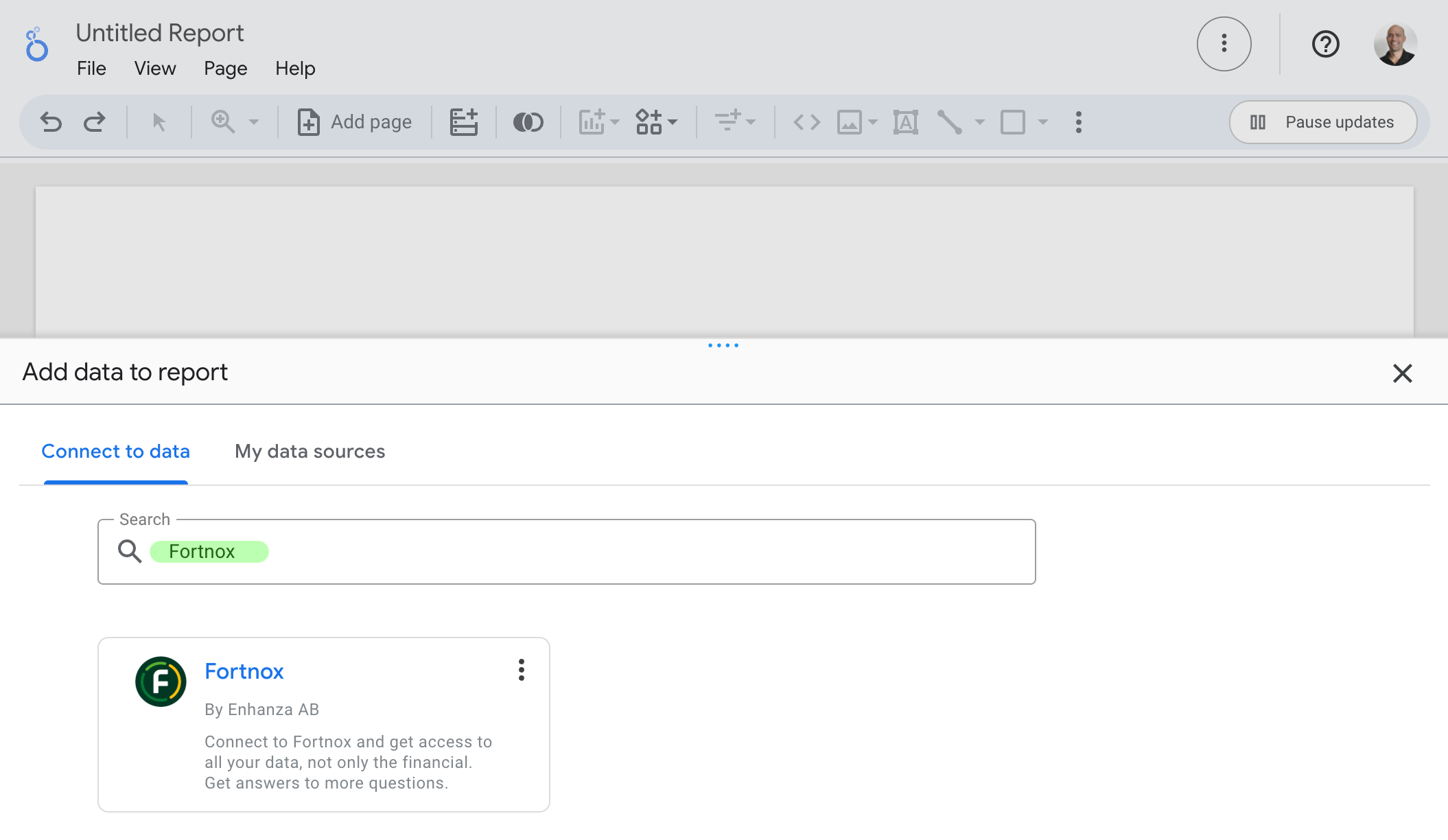Open the File menu

[91, 69]
